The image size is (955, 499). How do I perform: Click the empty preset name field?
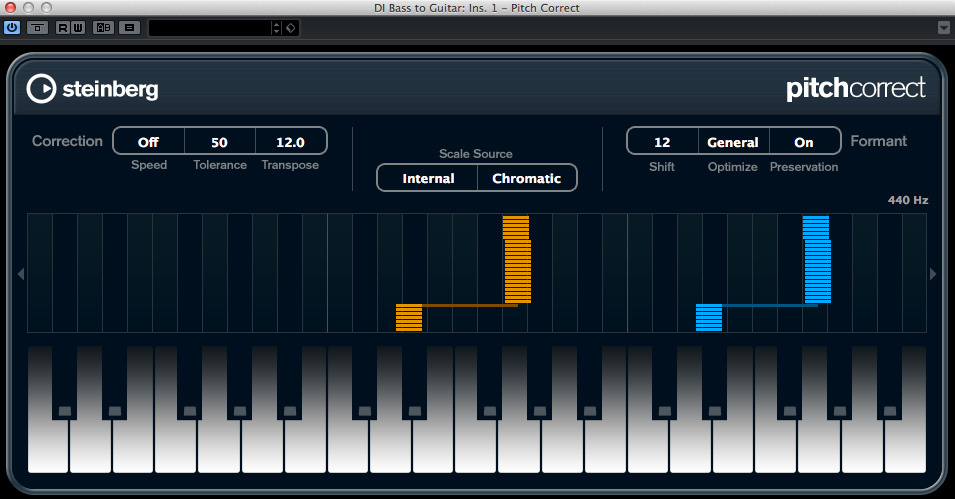coord(210,28)
